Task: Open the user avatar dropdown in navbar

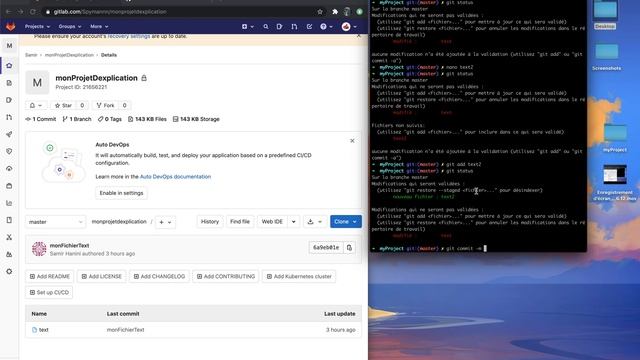Action: (x=349, y=27)
